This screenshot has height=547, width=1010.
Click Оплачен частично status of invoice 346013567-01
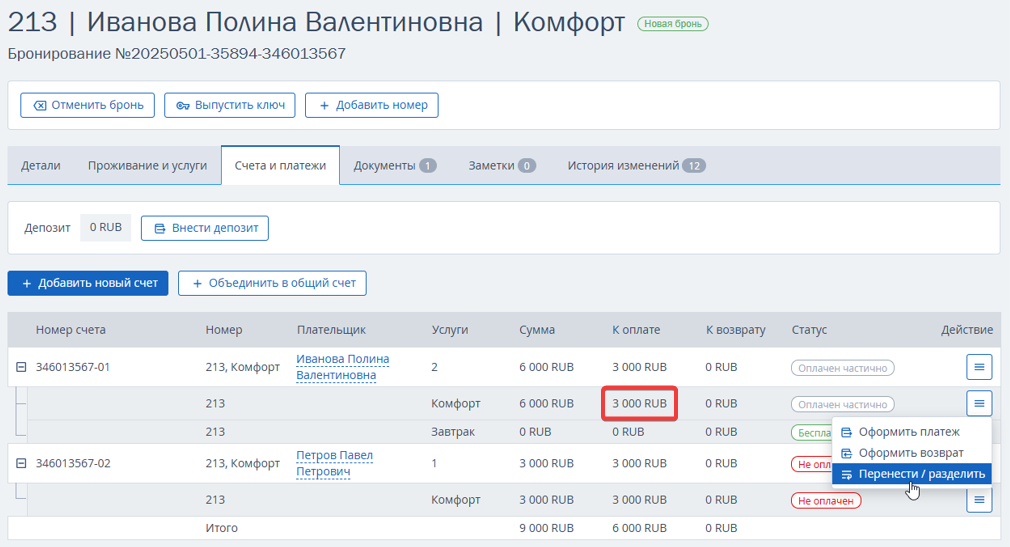843,368
